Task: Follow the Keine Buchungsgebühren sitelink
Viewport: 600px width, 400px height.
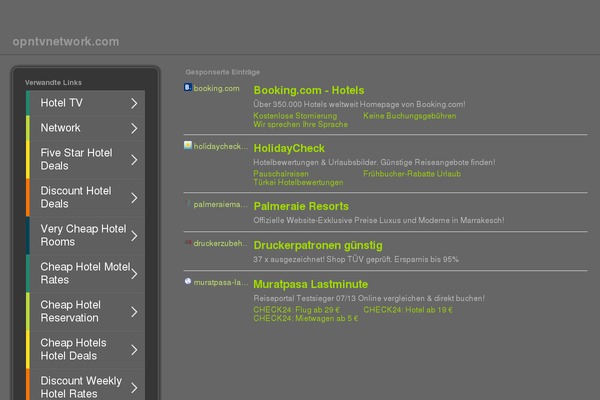Action: click(x=409, y=116)
